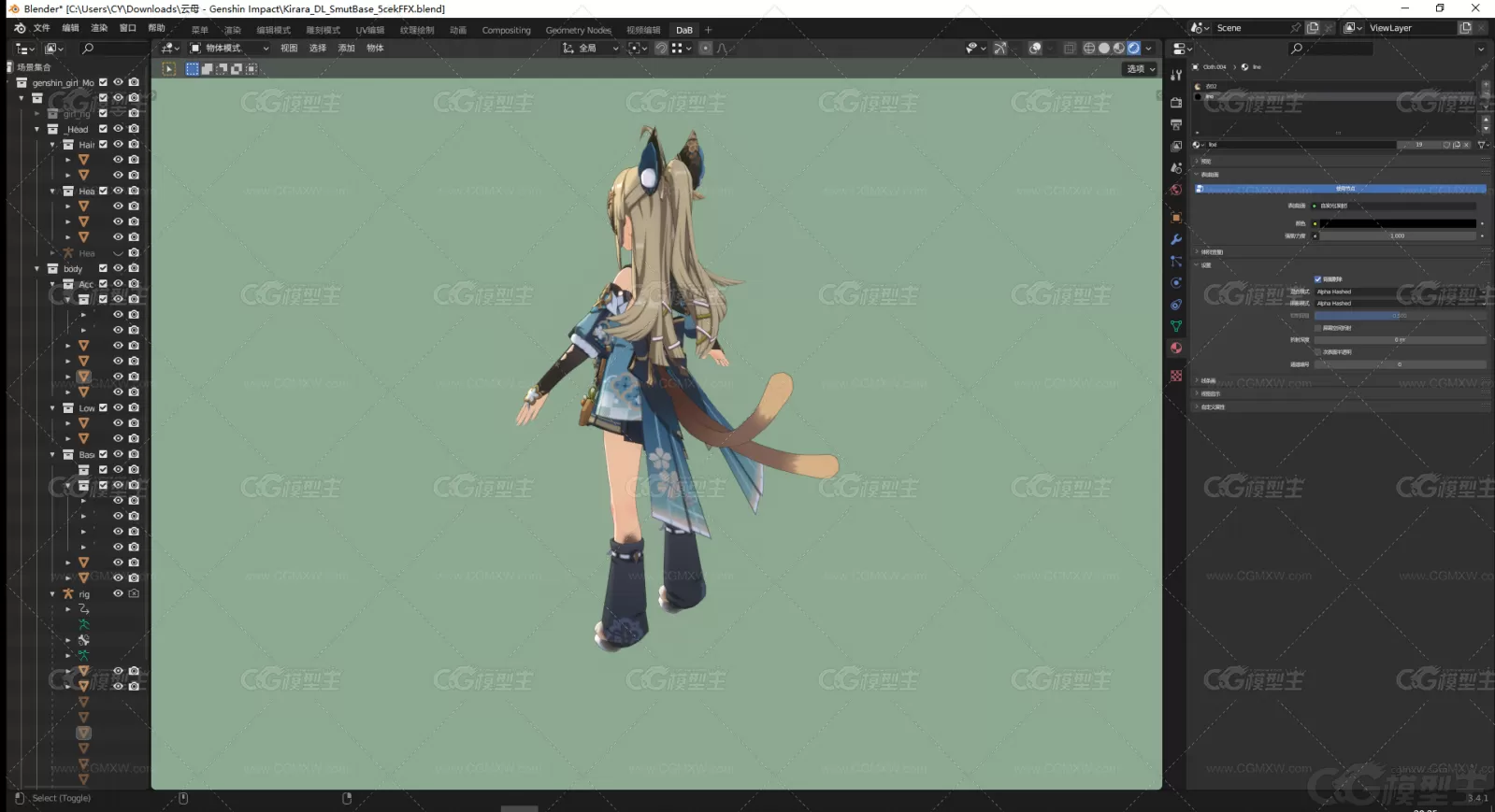This screenshot has height=812, width=1495.
Task: Open the Texture properties checker tab
Action: [x=1176, y=376]
